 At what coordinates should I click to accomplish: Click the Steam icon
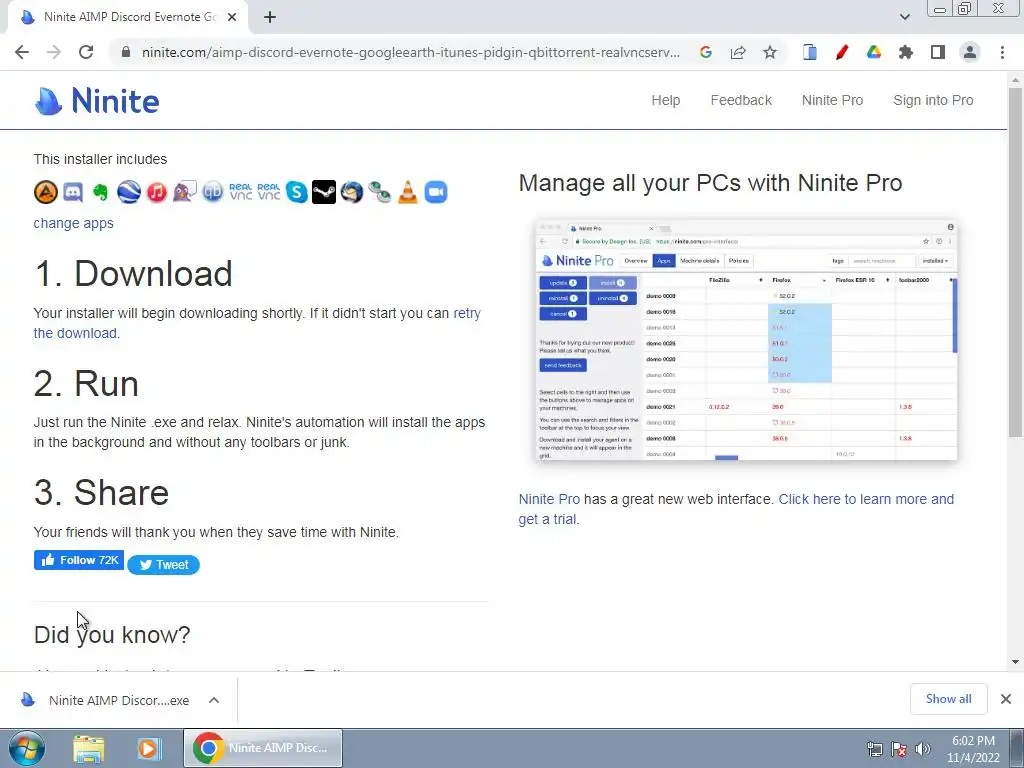coord(324,192)
